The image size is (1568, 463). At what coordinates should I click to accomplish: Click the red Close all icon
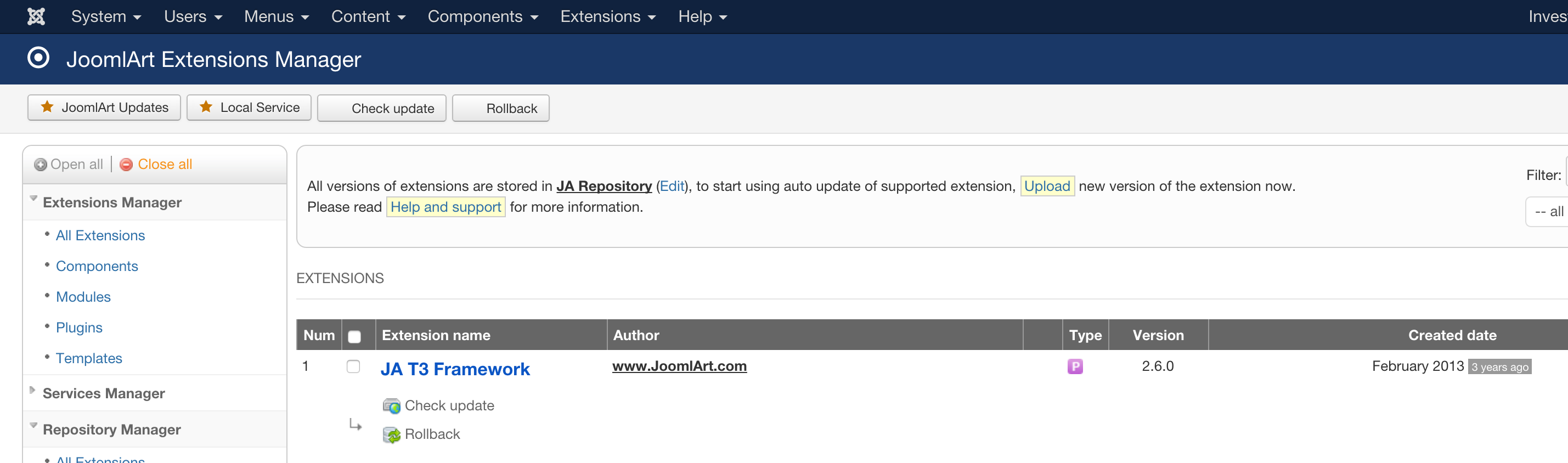[126, 164]
